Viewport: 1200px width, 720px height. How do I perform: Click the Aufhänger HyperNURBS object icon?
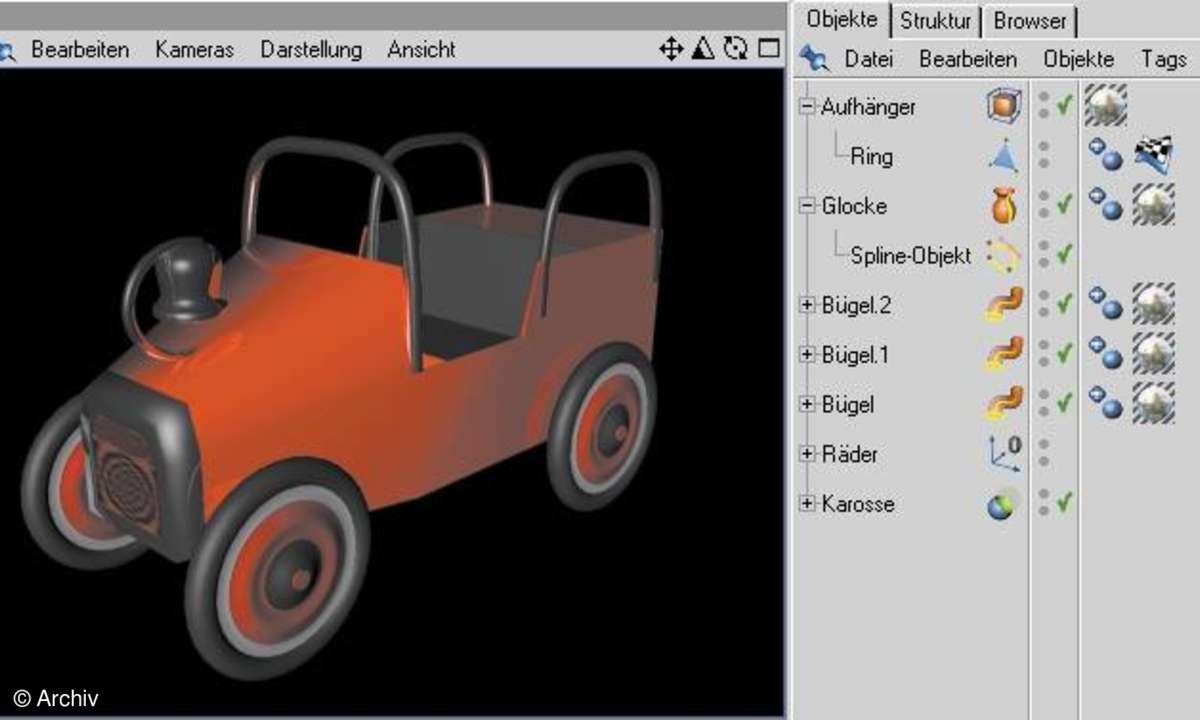1003,106
